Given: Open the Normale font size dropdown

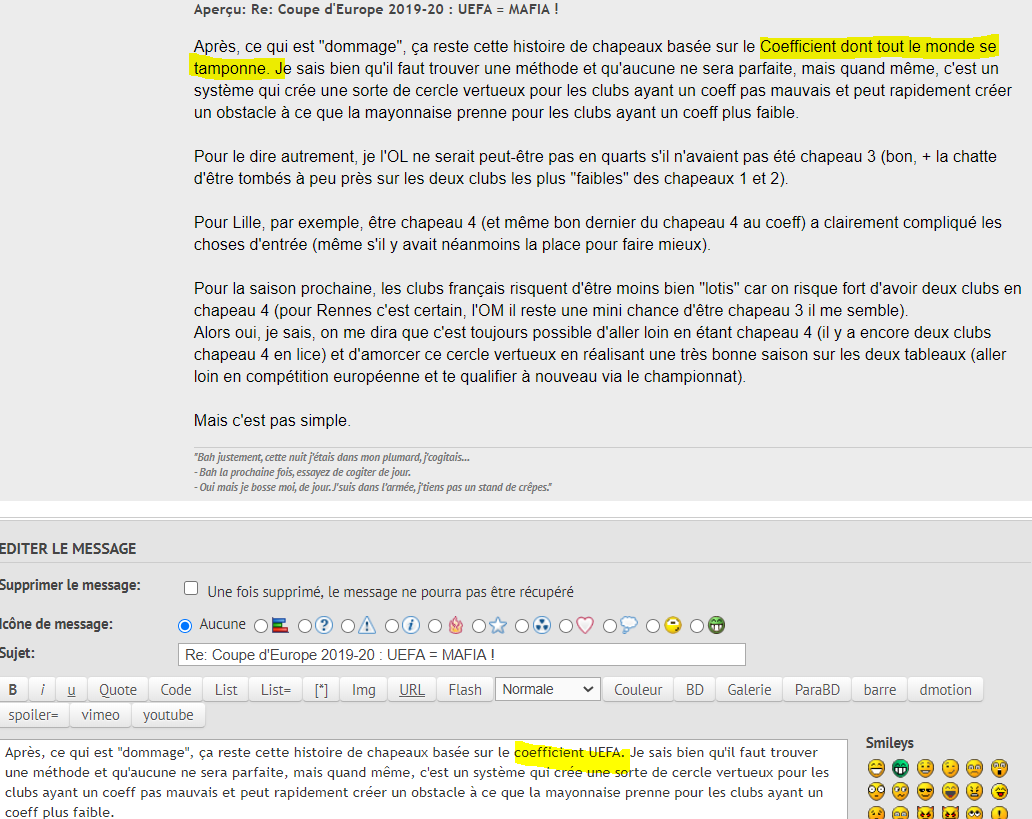Looking at the screenshot, I should click(546, 689).
